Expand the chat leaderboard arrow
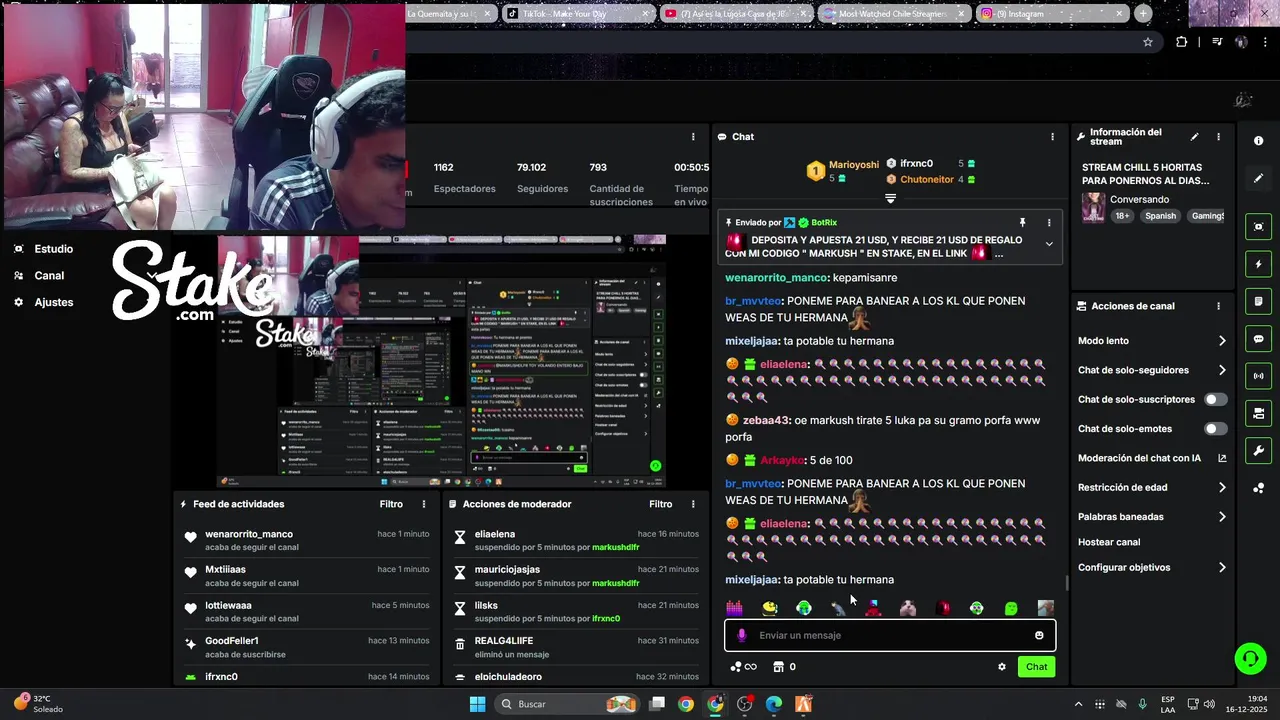 pyautogui.click(x=890, y=198)
